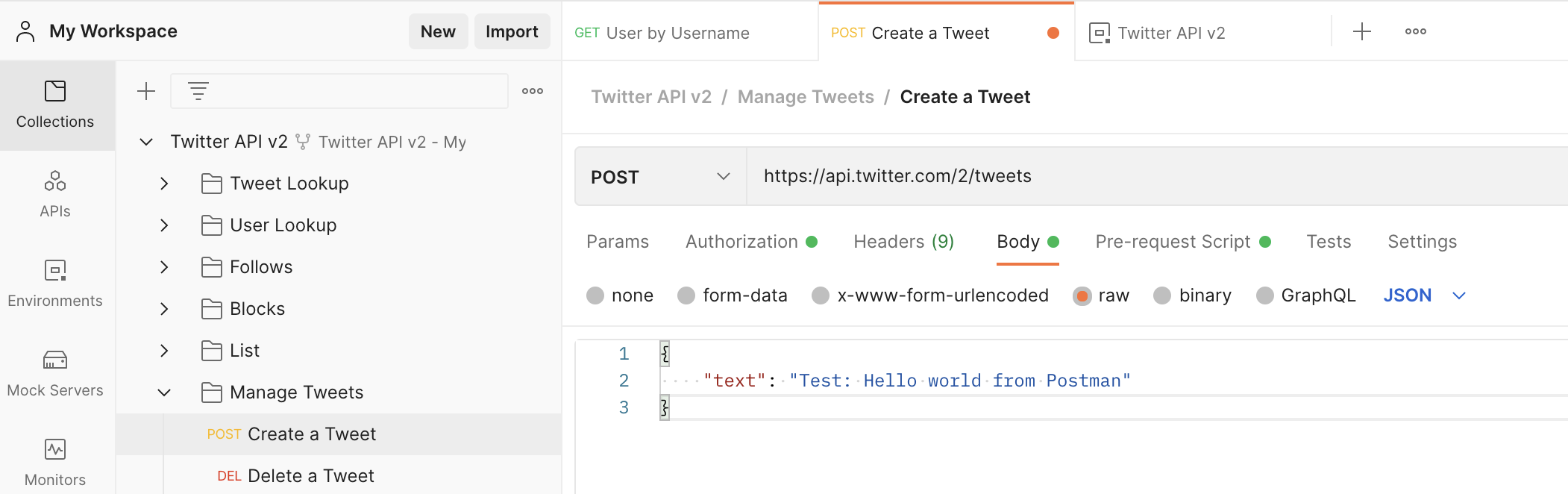1568x494 pixels.
Task: Open POST Create a Tweet request in sidebar
Action: (x=339, y=434)
